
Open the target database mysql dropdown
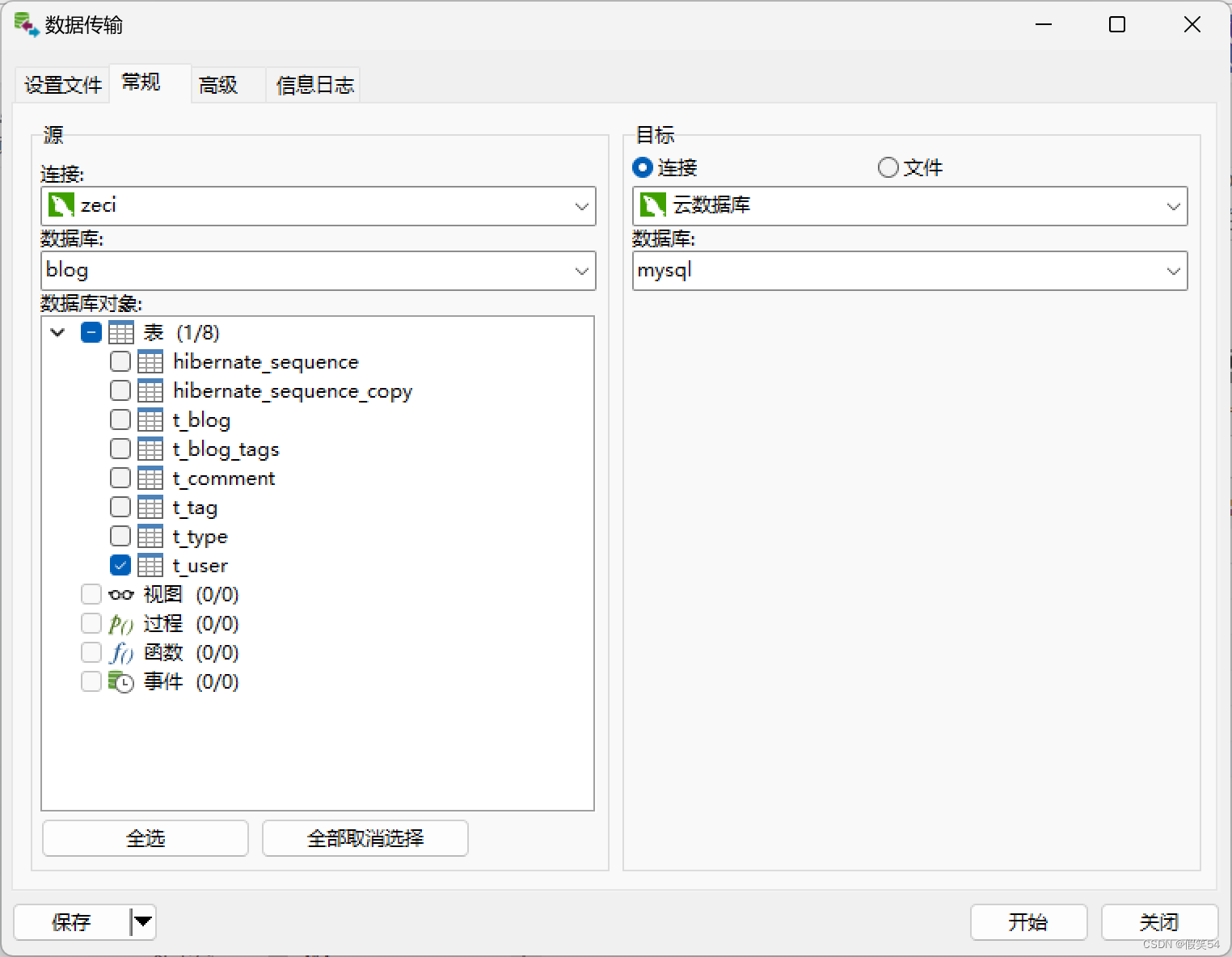click(1173, 271)
